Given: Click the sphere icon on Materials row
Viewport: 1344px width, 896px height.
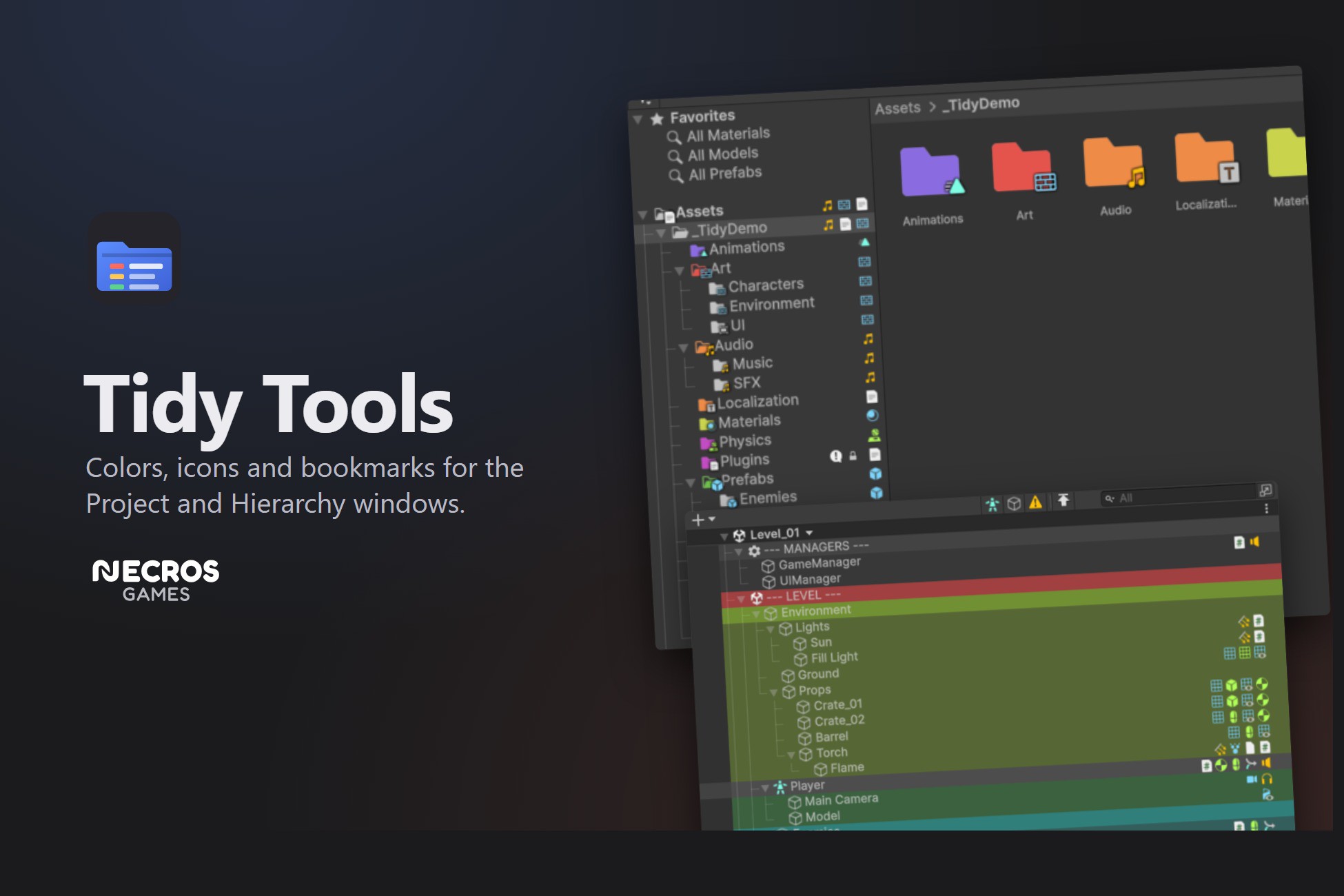Looking at the screenshot, I should coord(872,416).
